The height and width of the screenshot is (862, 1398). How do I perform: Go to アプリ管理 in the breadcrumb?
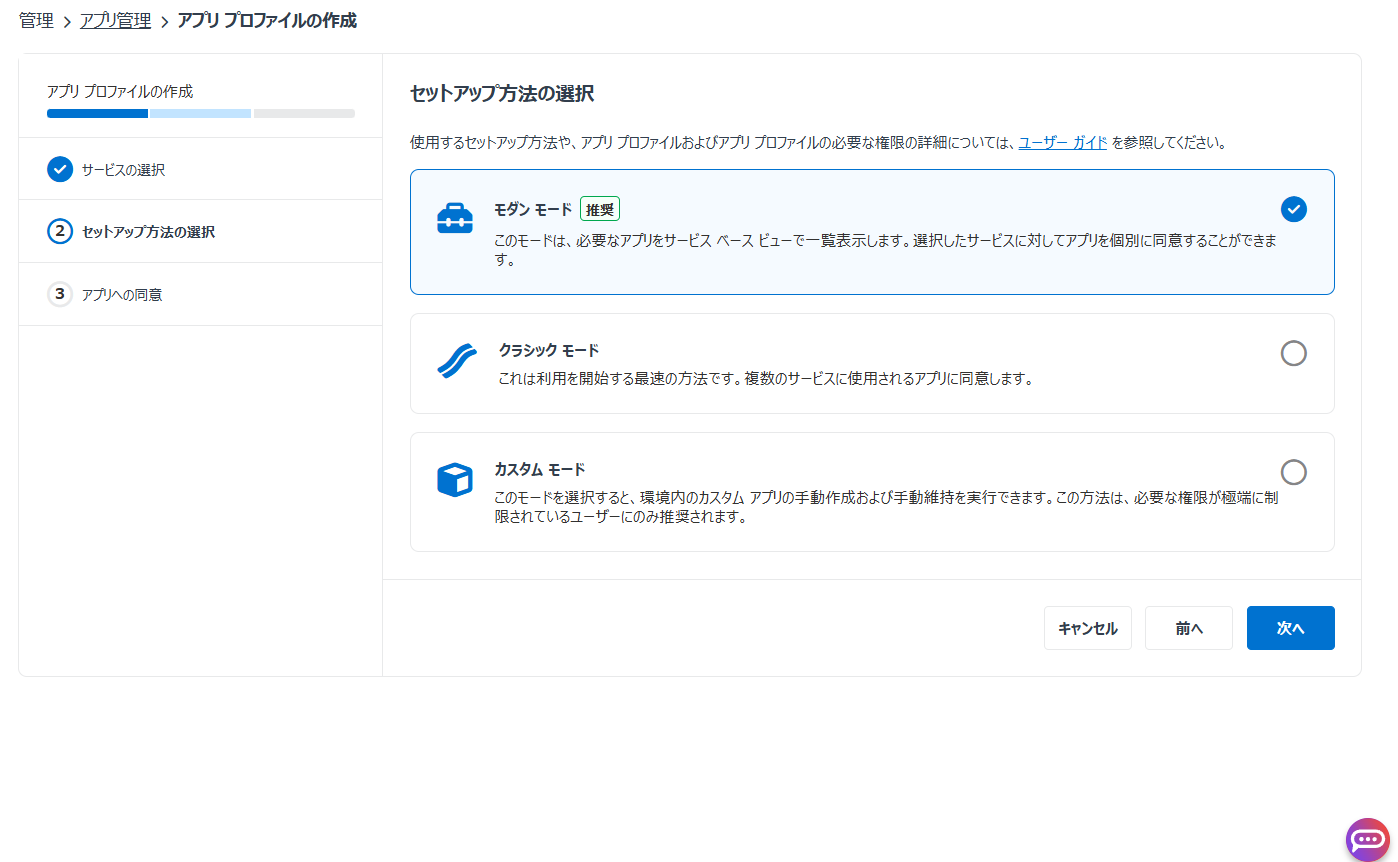click(x=115, y=20)
